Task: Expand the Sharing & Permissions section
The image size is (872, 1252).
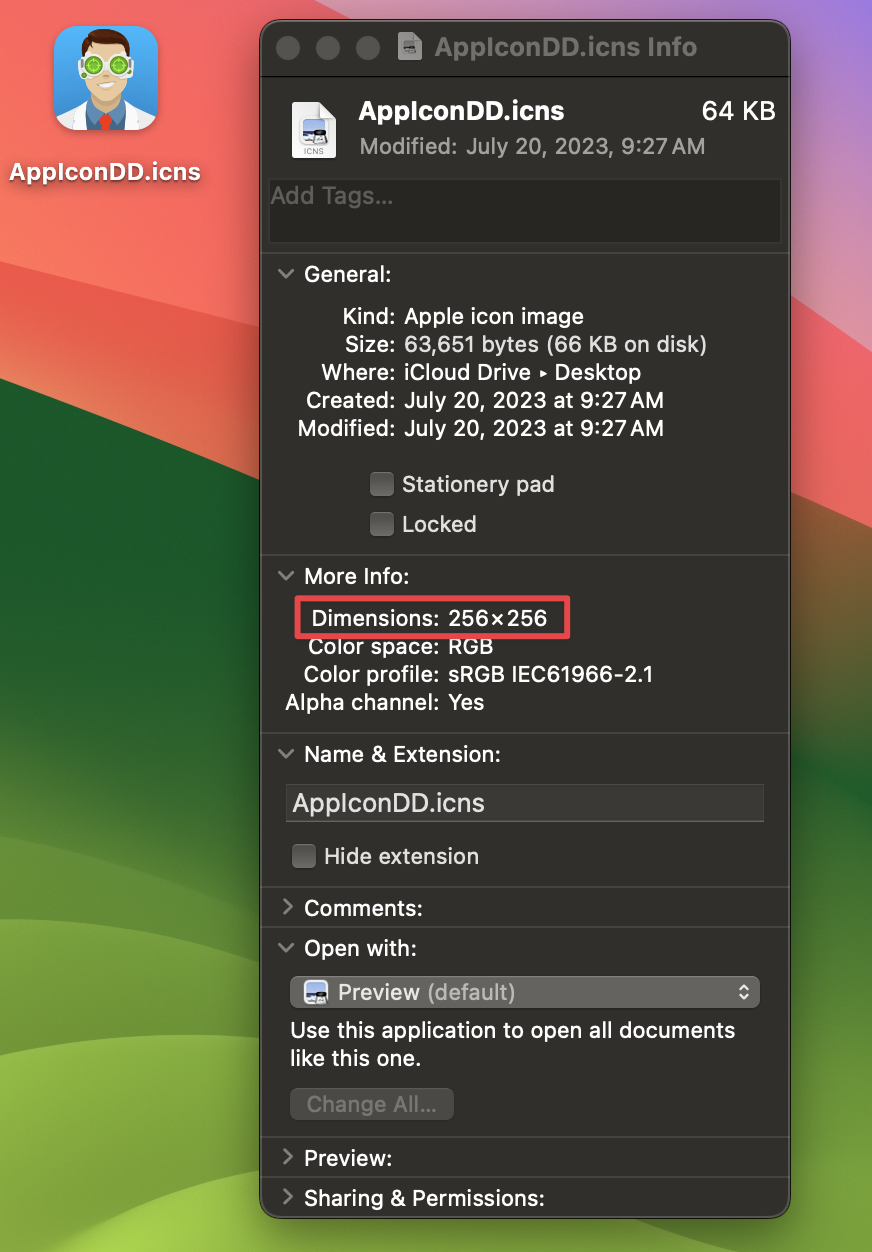Action: [286, 1198]
